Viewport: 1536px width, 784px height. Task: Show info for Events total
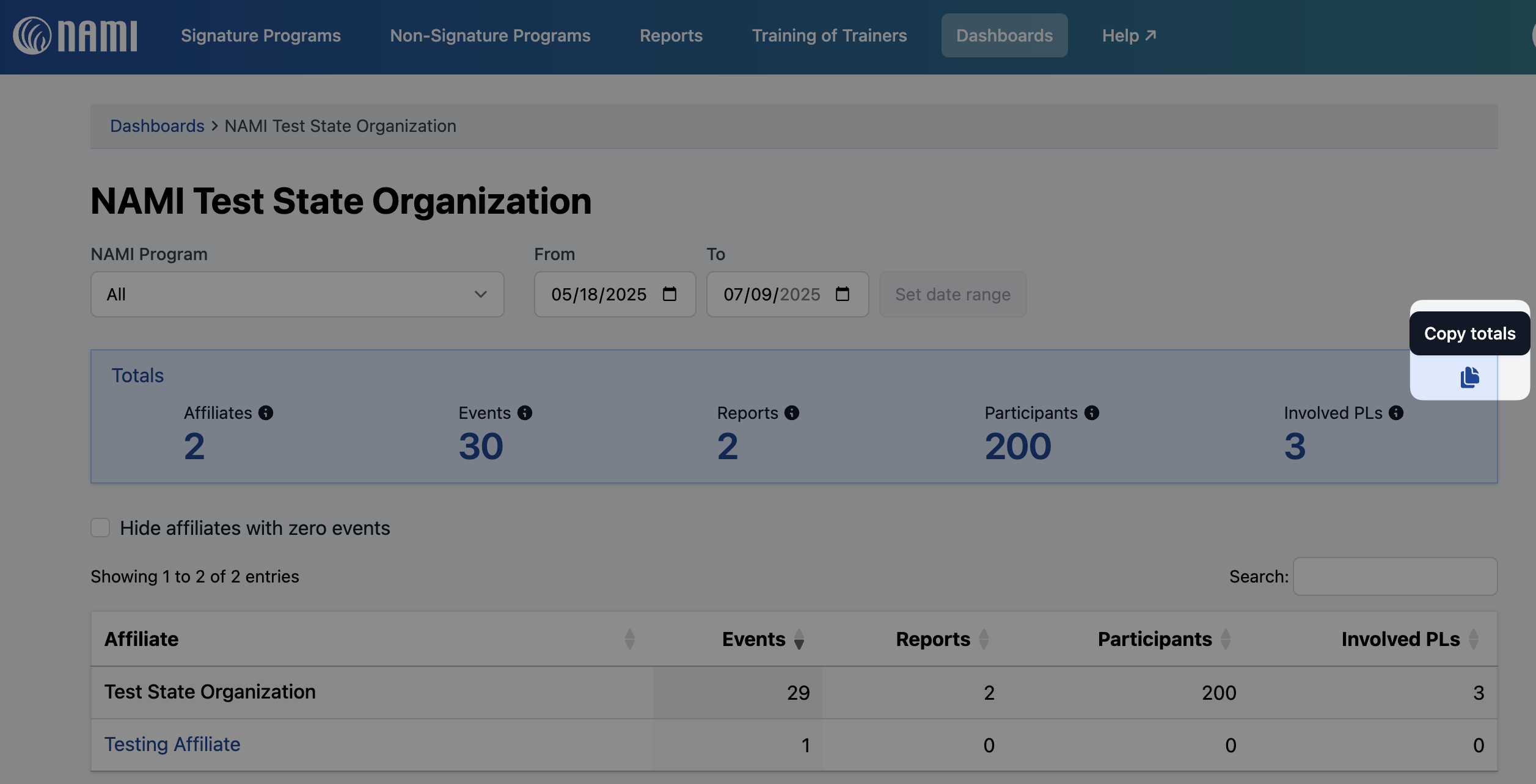(525, 413)
